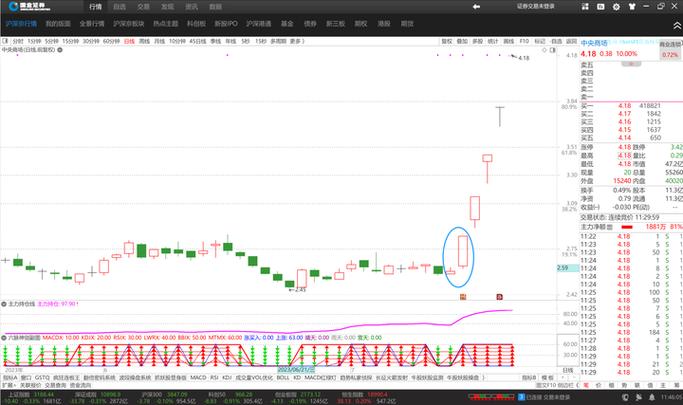
Task: Open 新股IPO submenu item
Action: click(226, 24)
